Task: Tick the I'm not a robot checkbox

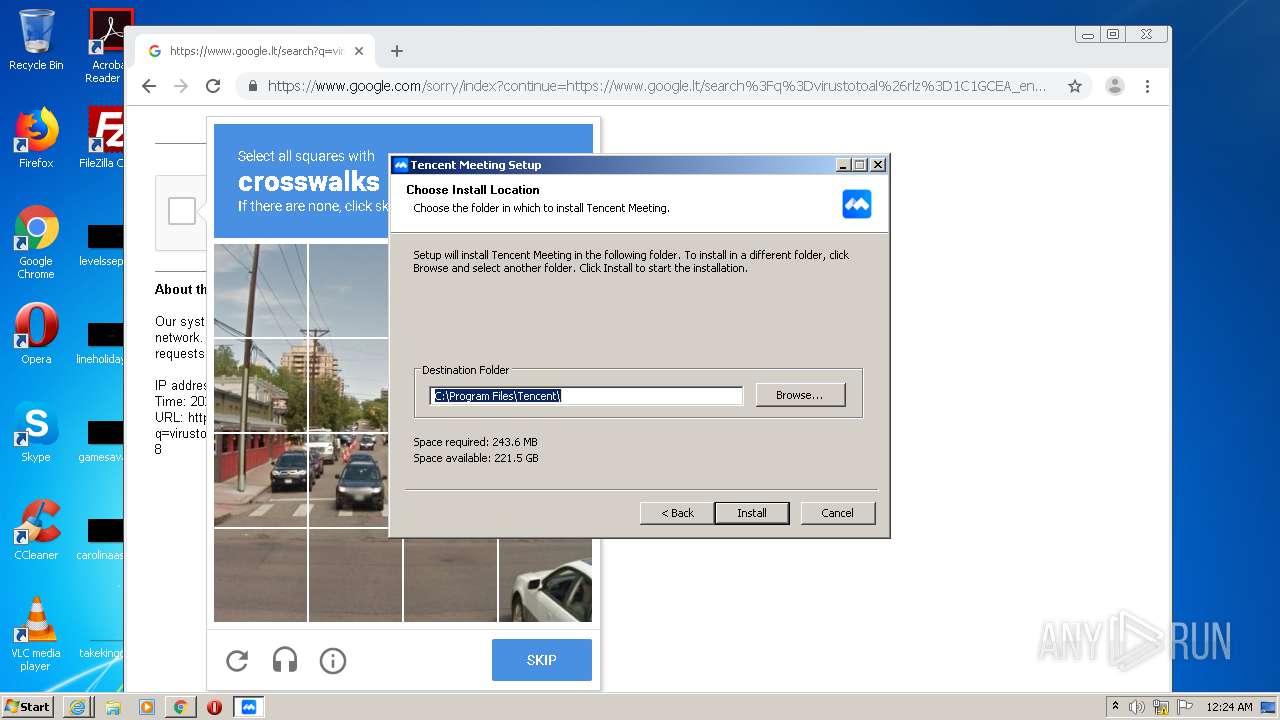Action: tap(182, 211)
